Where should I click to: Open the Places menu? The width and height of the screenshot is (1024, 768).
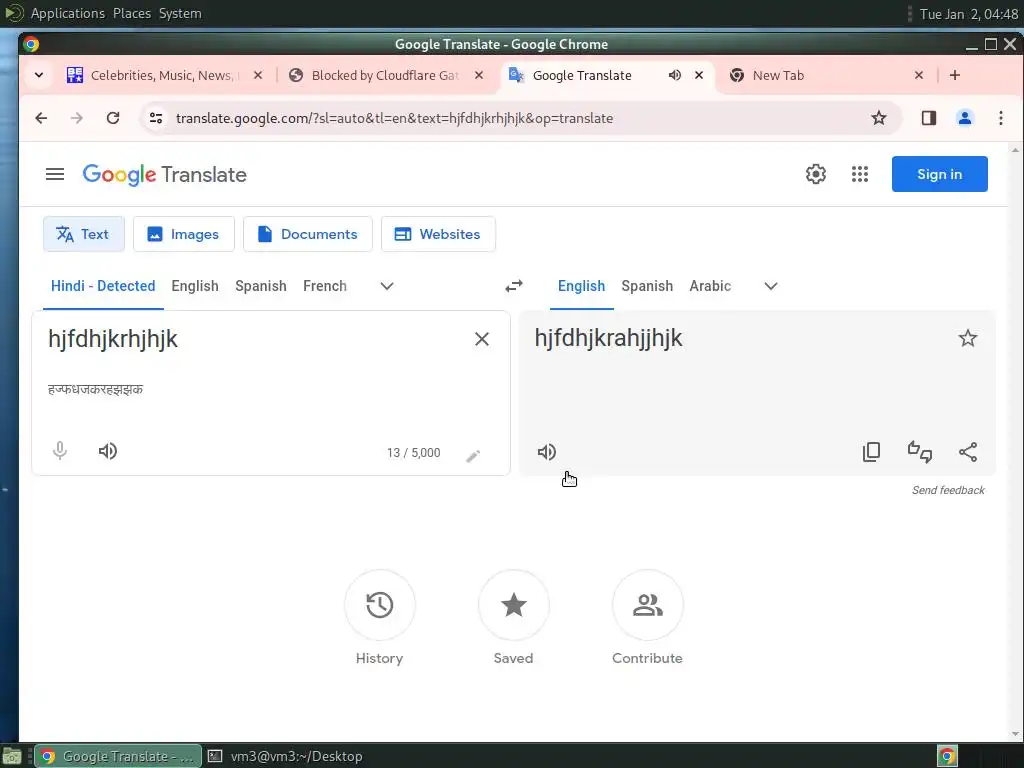[x=132, y=13]
